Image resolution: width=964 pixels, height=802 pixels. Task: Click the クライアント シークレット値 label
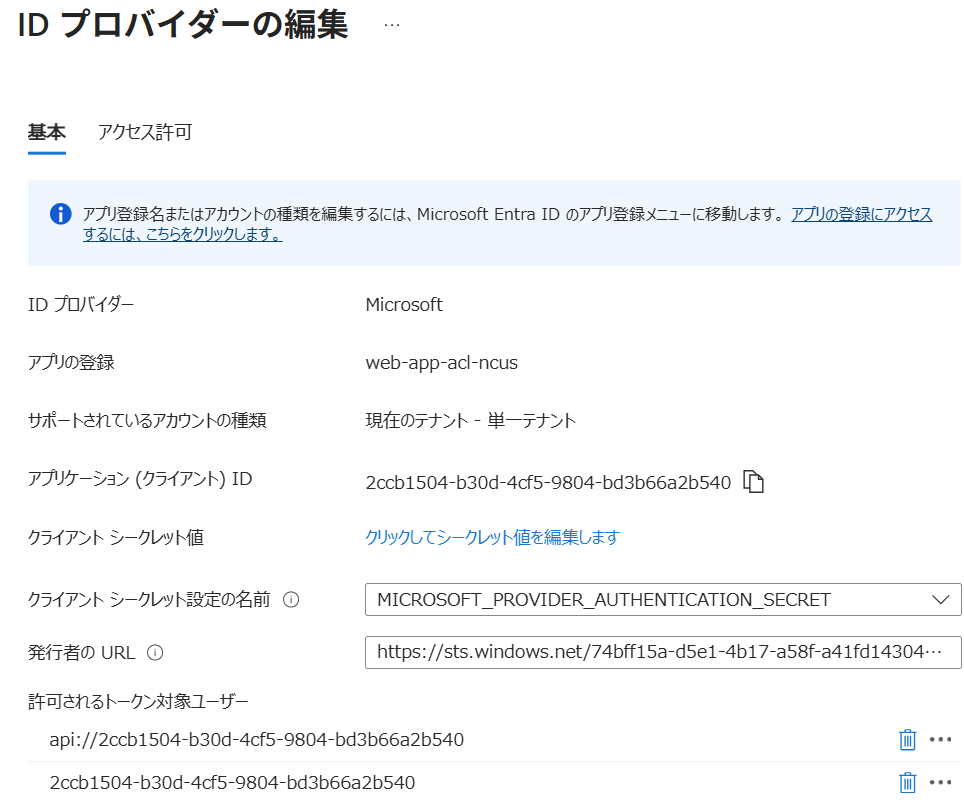(x=116, y=538)
